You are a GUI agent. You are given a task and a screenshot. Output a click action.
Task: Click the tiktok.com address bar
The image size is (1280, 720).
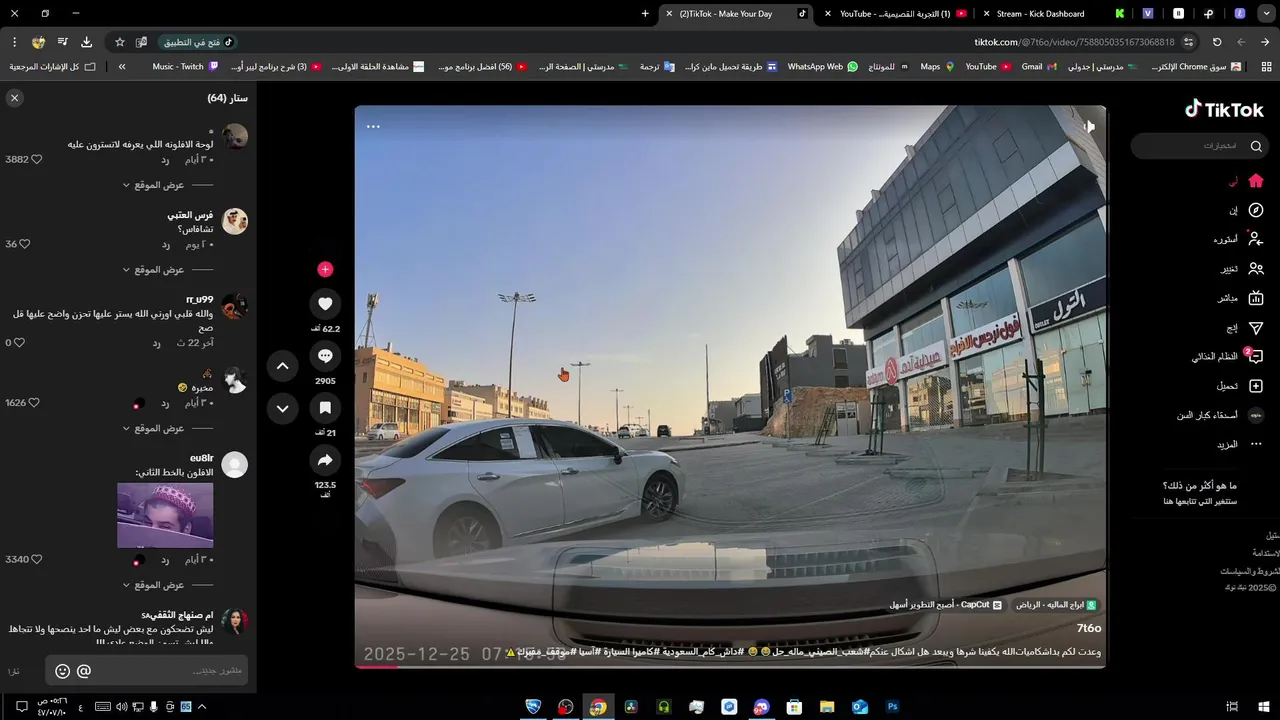click(x=1074, y=42)
